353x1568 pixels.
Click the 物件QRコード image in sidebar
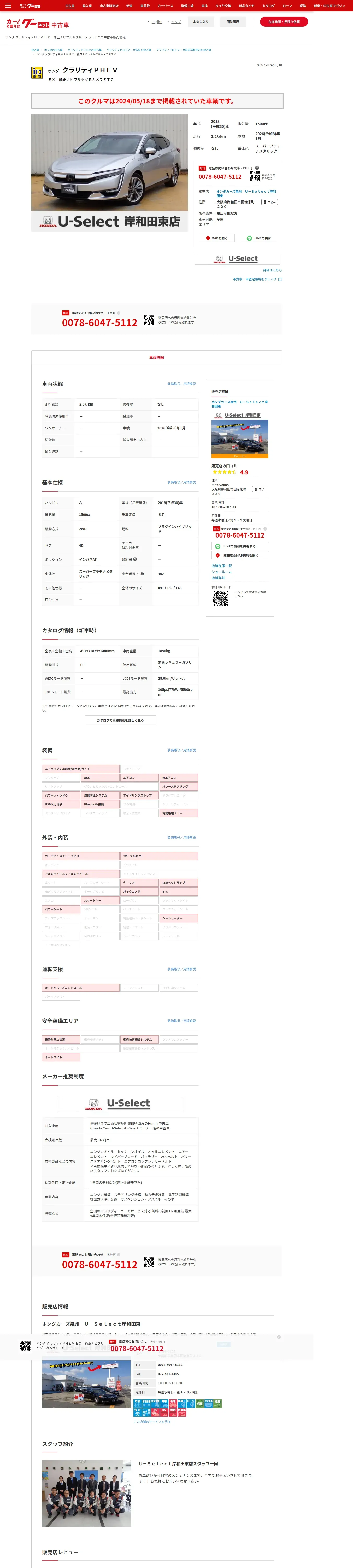pyautogui.click(x=220, y=598)
